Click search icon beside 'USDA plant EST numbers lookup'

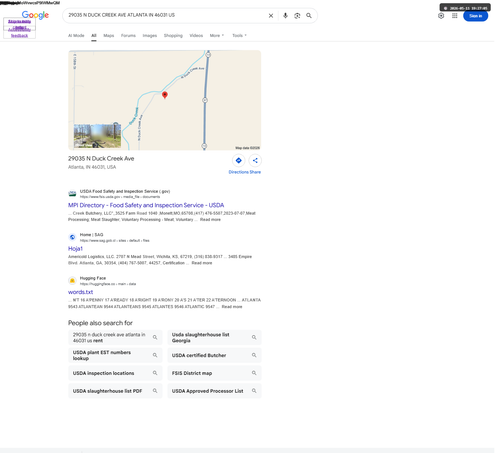pos(155,355)
